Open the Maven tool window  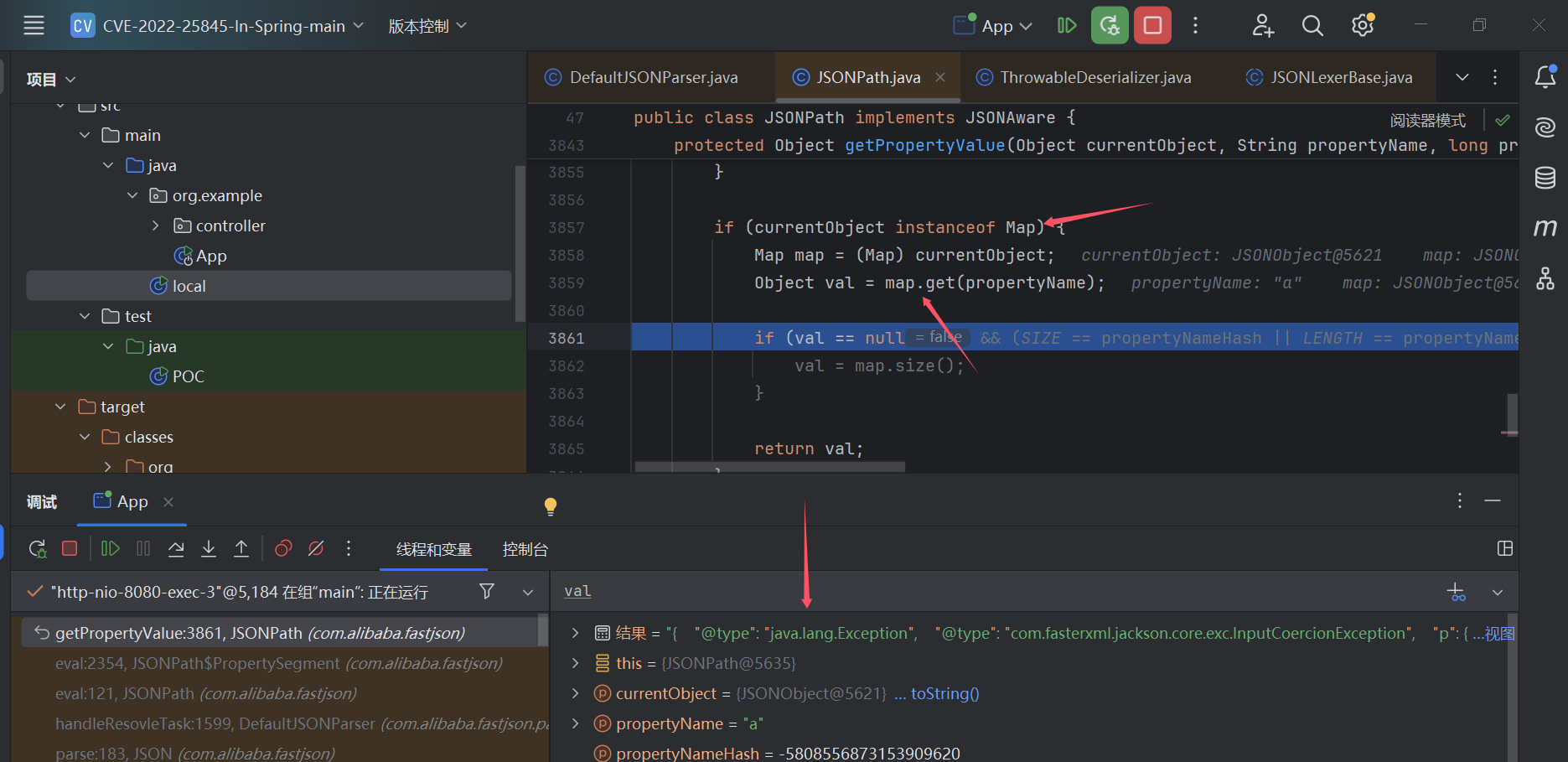click(1545, 228)
